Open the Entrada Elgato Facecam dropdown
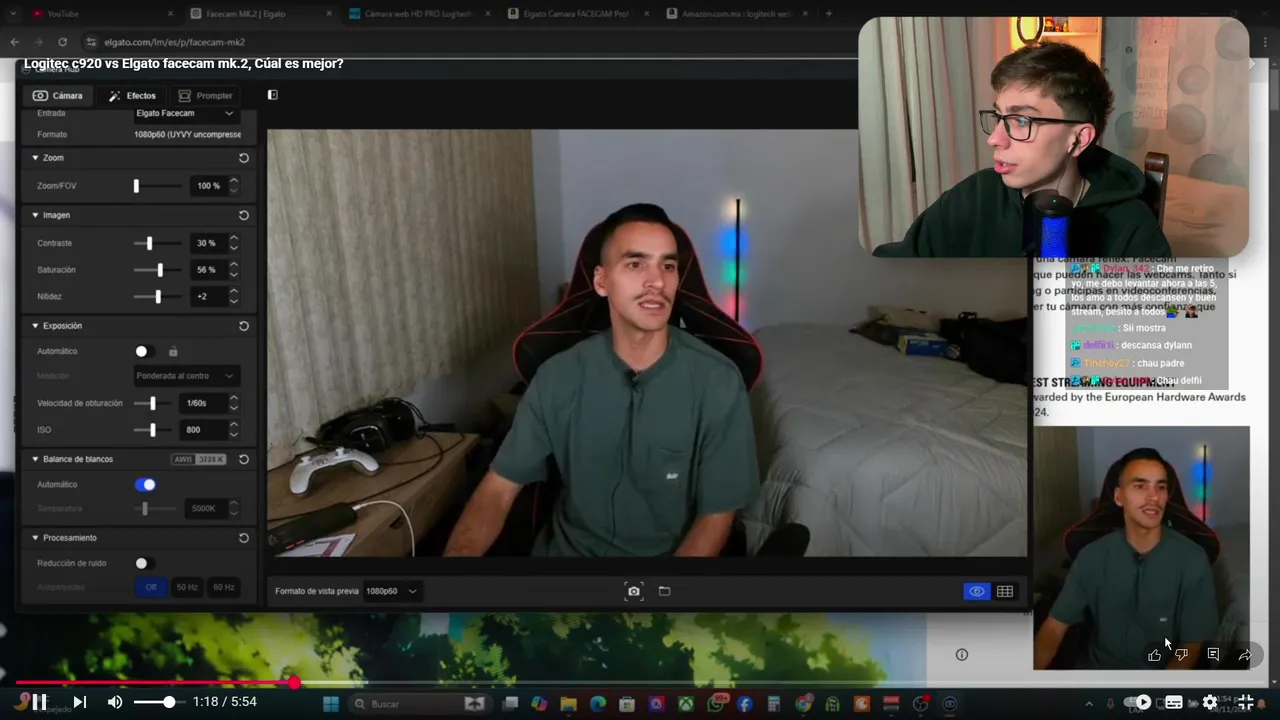The width and height of the screenshot is (1280, 720). tap(186, 113)
